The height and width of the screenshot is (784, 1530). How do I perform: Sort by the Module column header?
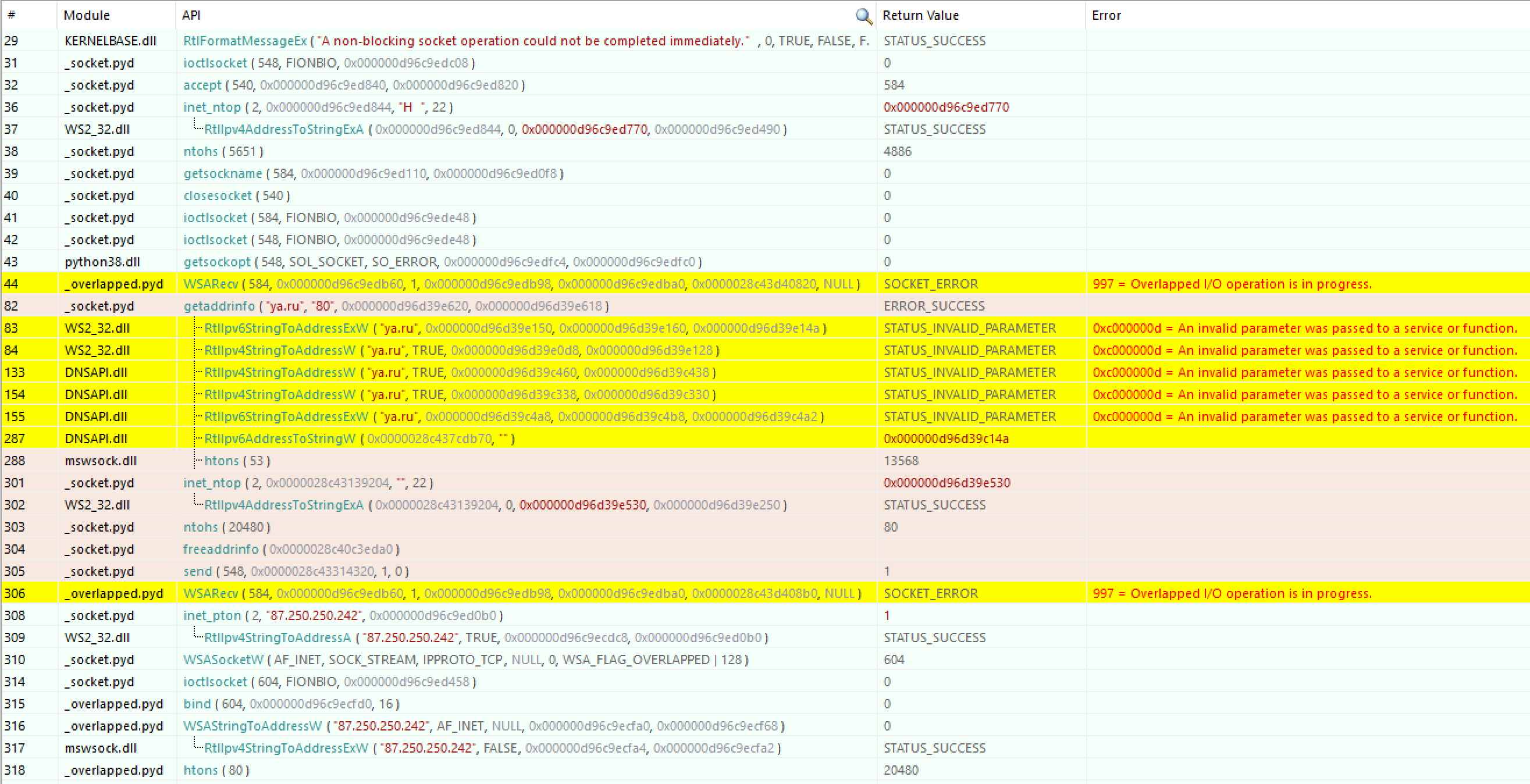point(87,16)
